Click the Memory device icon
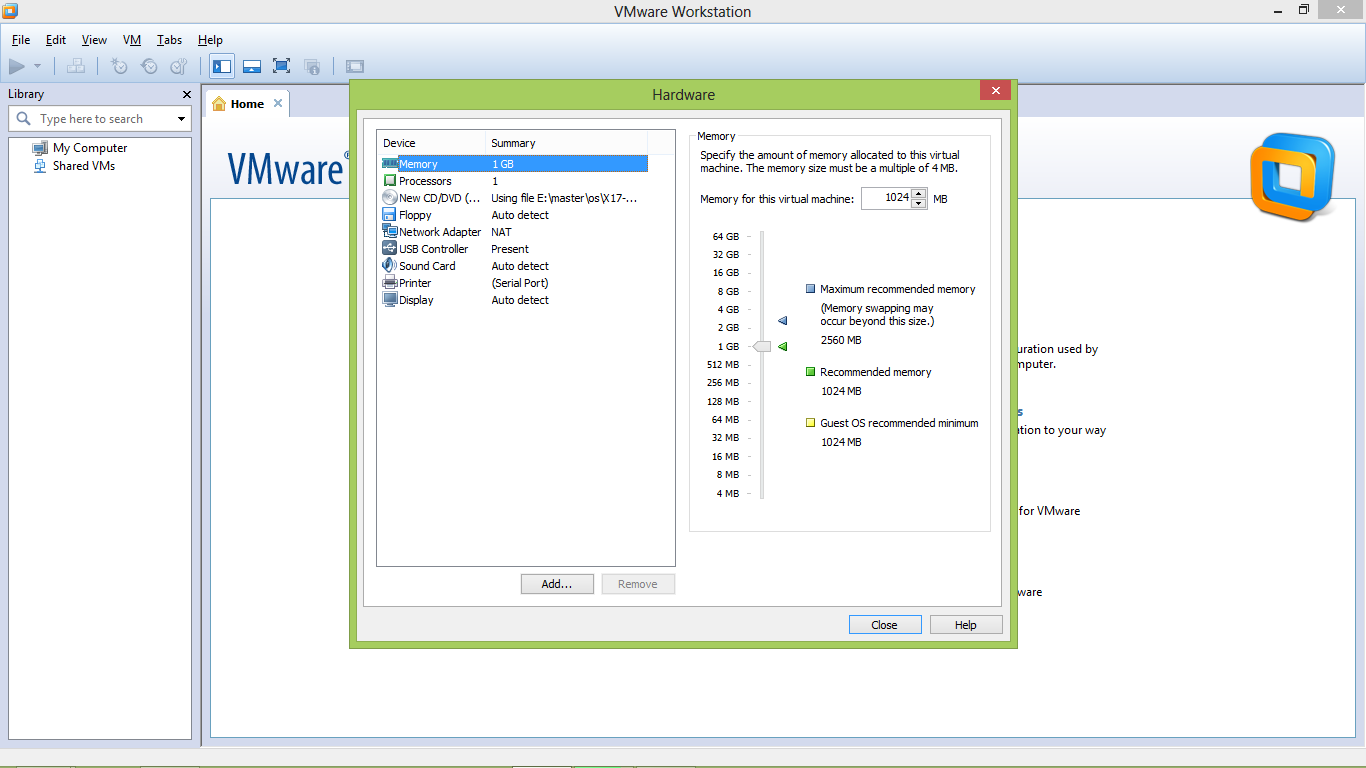The image size is (1366, 768). [390, 163]
